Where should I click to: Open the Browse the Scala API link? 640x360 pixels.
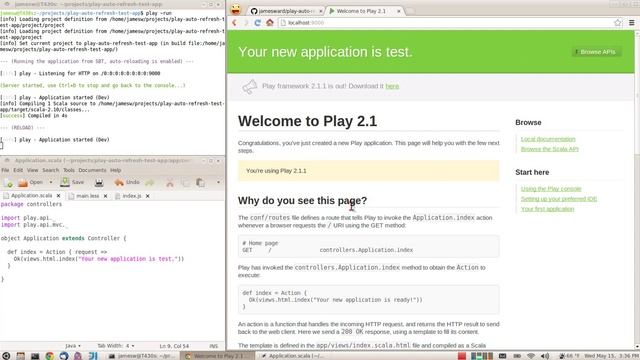click(549, 149)
